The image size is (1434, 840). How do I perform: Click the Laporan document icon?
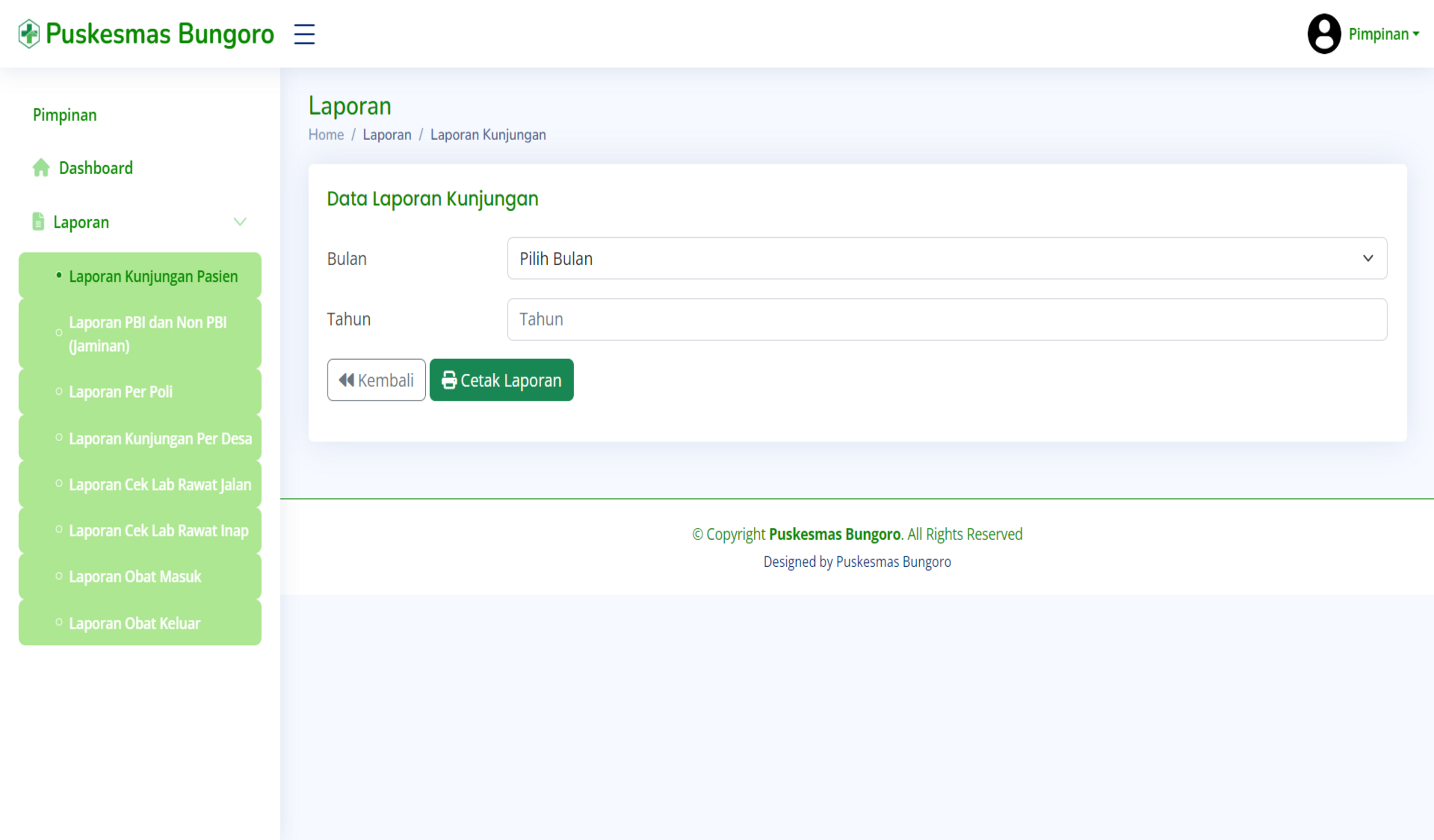[38, 222]
